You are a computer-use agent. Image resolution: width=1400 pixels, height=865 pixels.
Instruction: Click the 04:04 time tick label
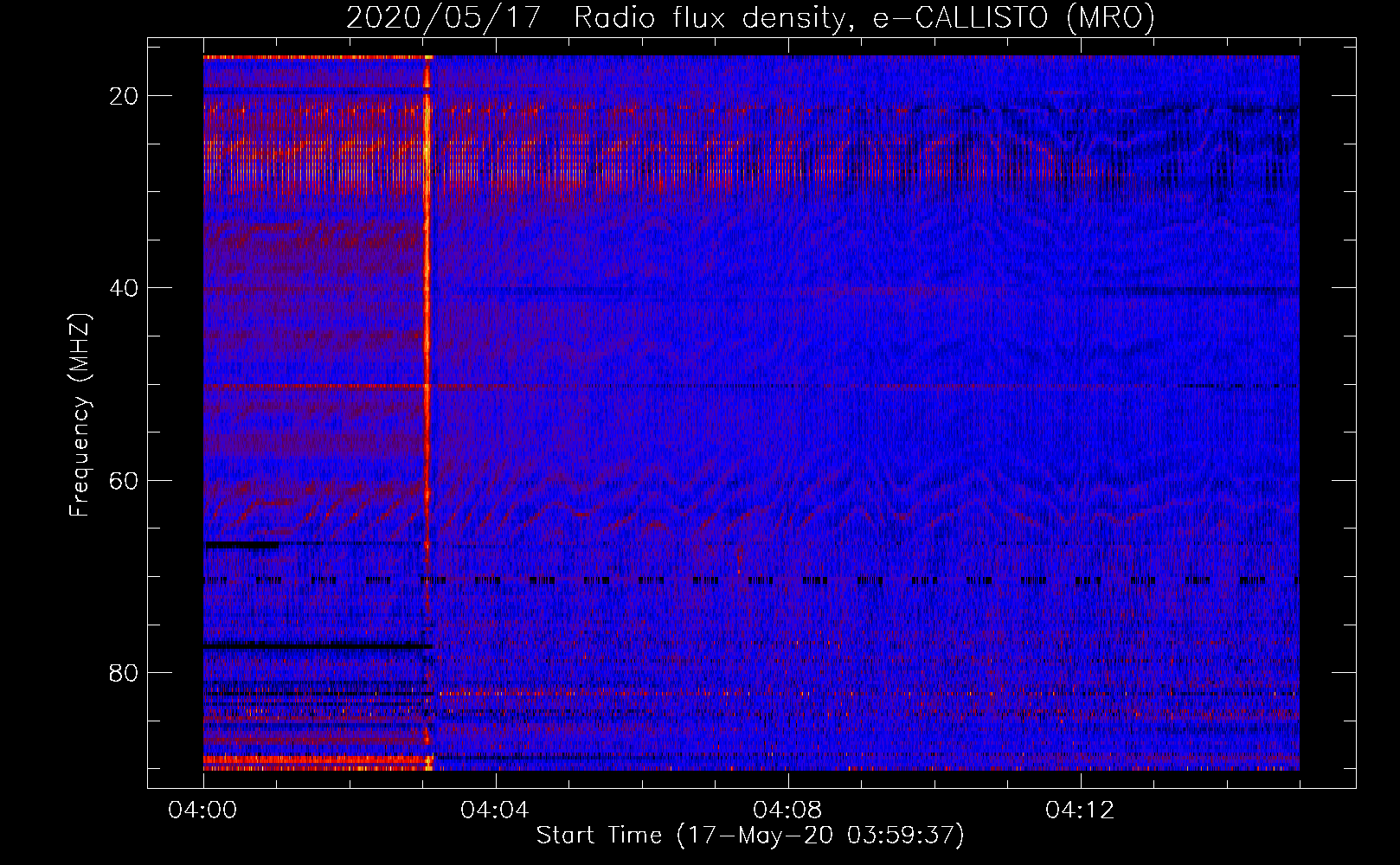(x=496, y=811)
